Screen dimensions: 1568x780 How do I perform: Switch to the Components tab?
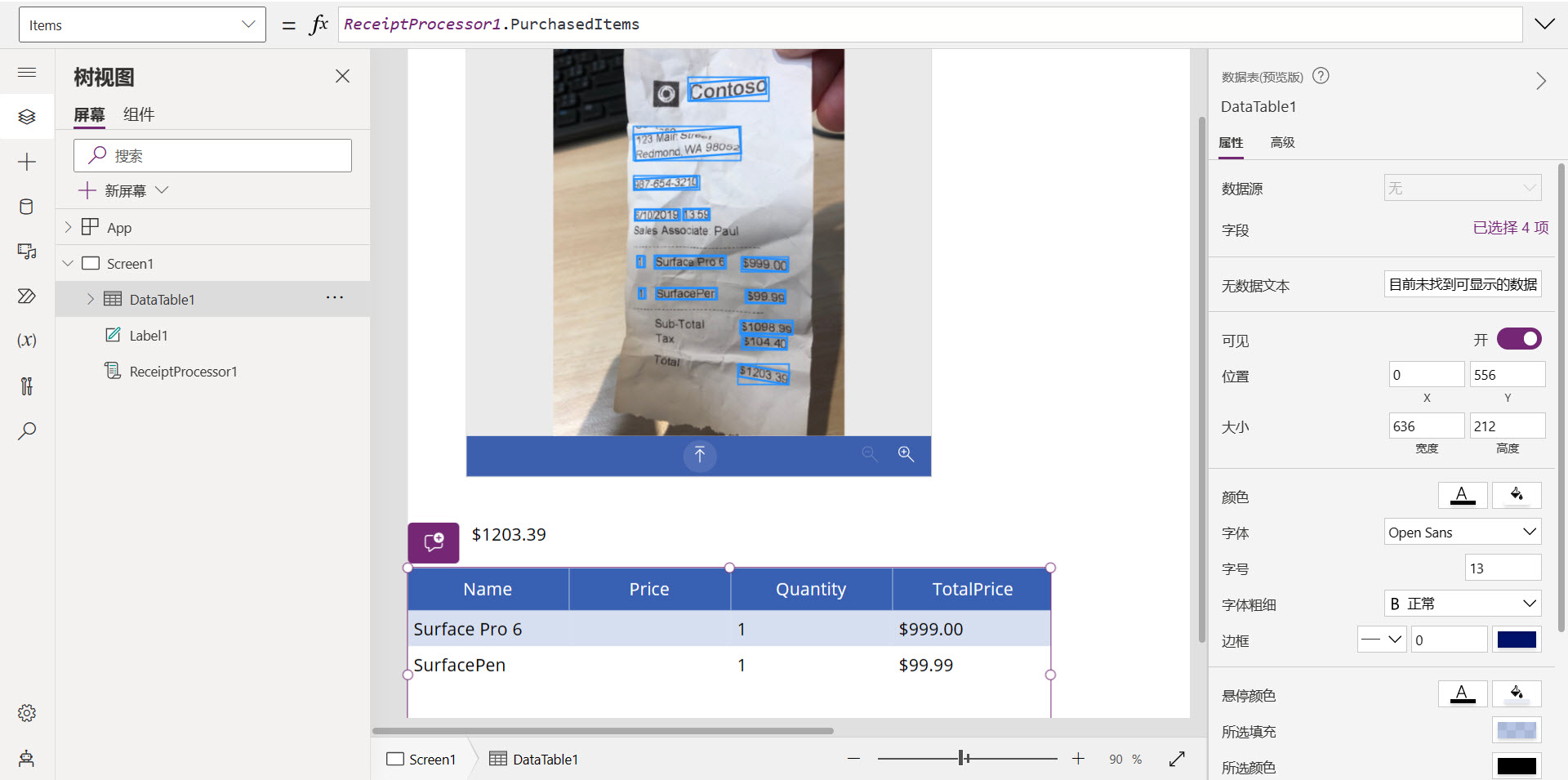click(x=139, y=115)
